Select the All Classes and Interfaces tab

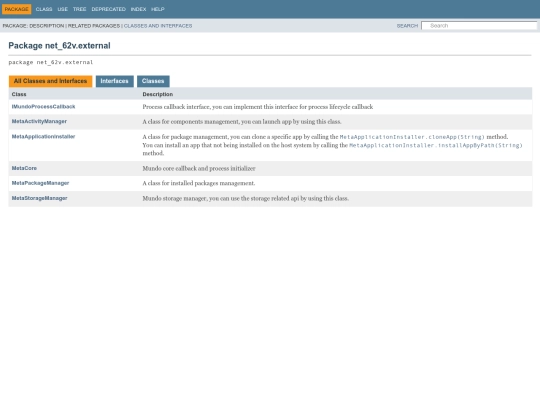click(51, 81)
